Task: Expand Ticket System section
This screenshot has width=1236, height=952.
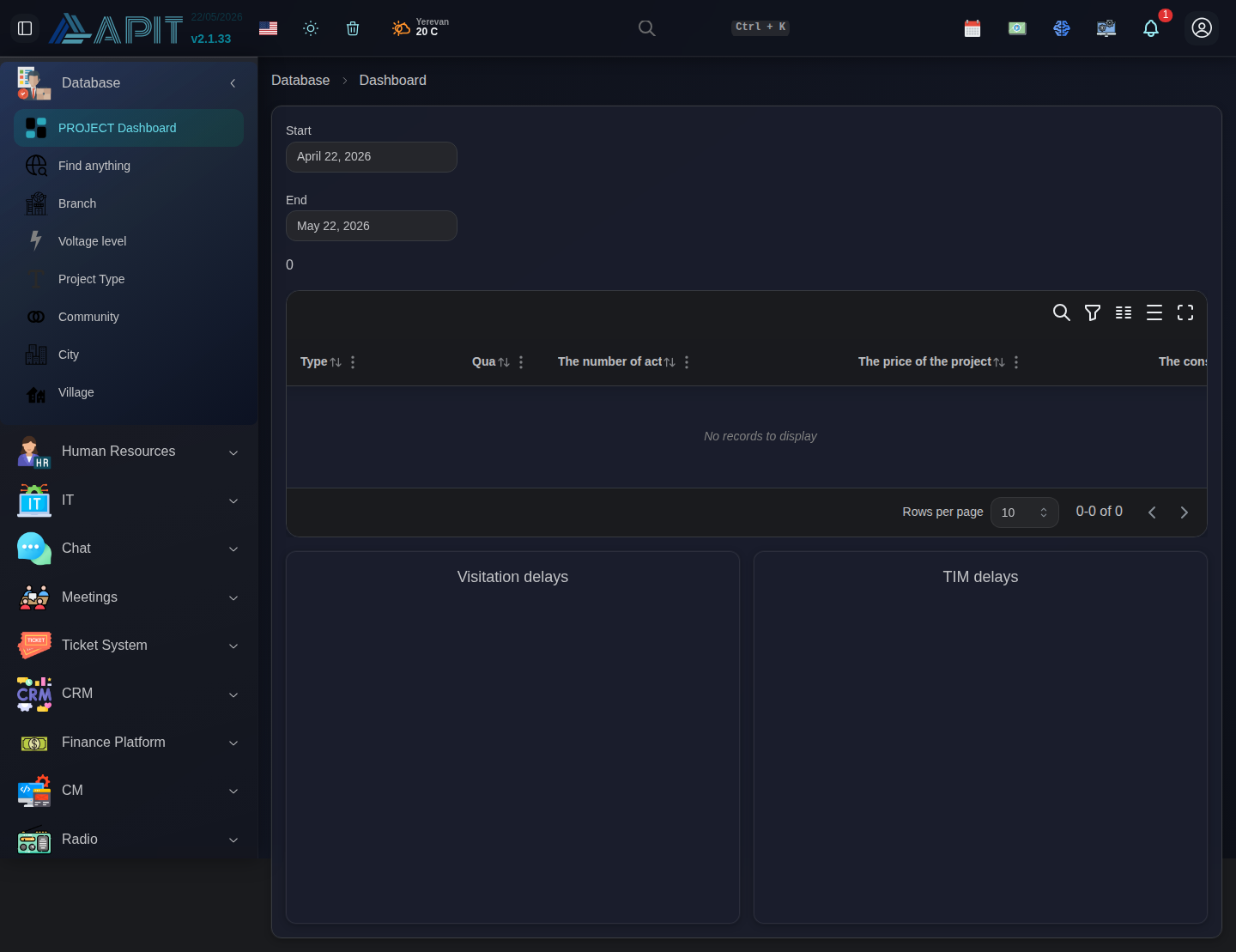Action: pos(129,646)
